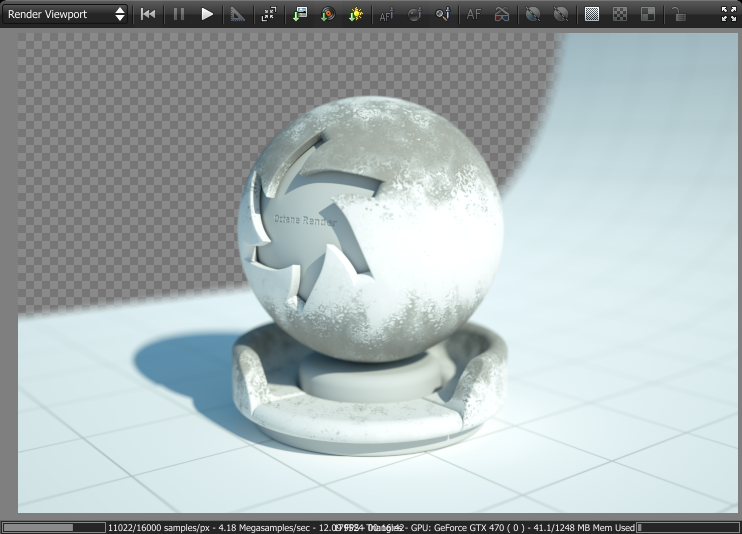Click the disc icon with green arrow
This screenshot has height=534, width=742.
pyautogui.click(x=327, y=14)
